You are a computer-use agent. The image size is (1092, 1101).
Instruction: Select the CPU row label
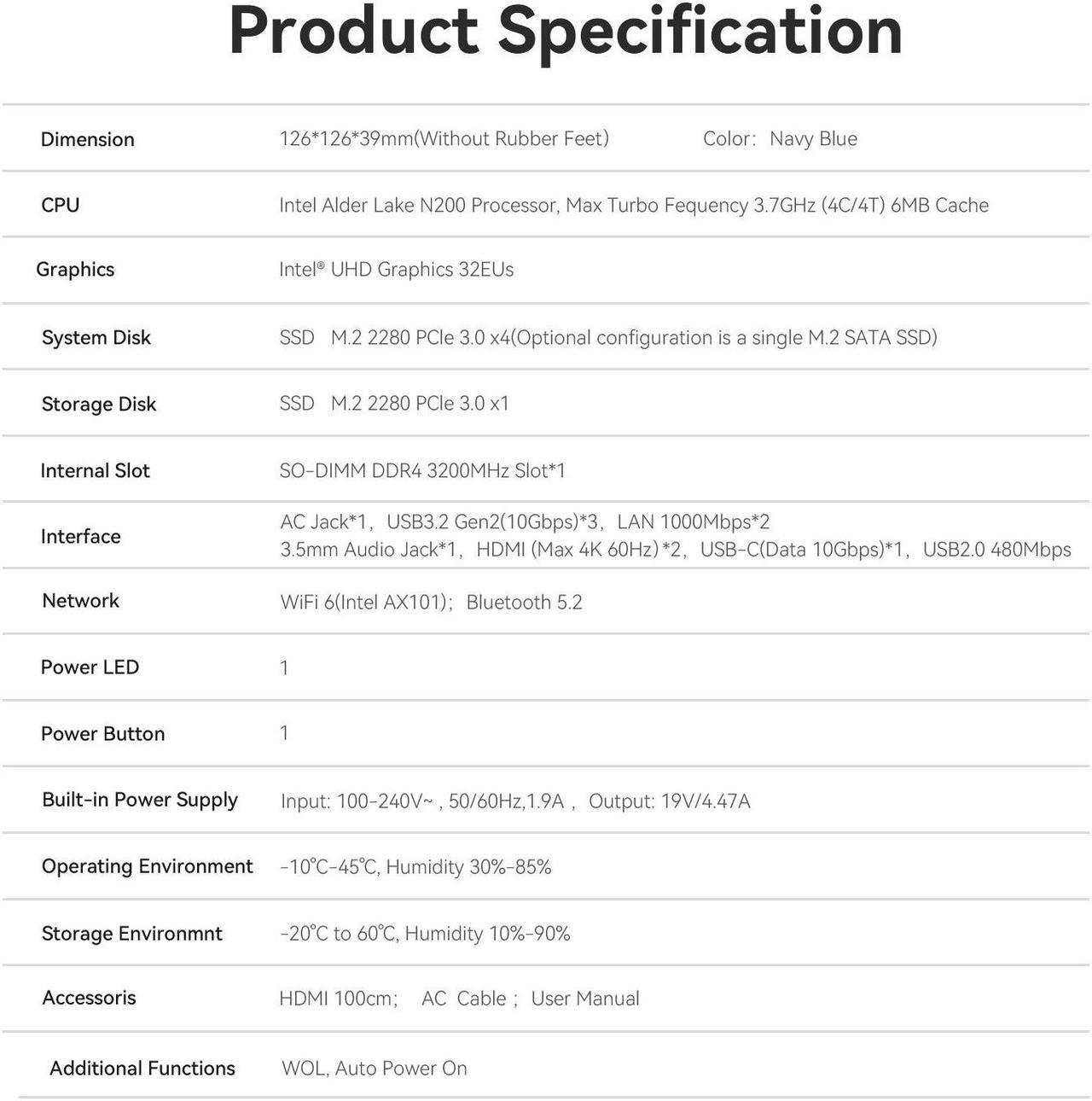61,205
